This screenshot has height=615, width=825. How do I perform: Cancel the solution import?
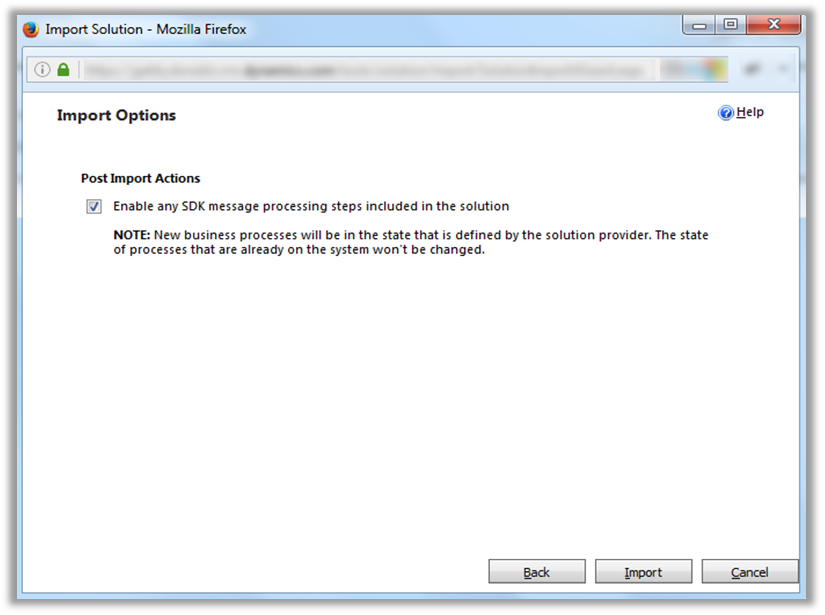point(749,572)
